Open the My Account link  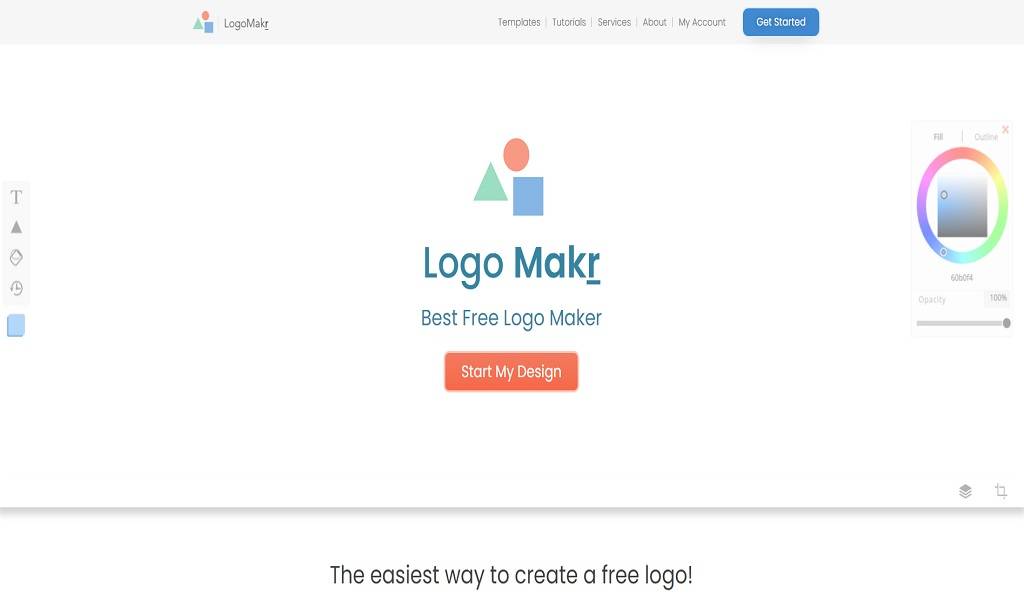[702, 22]
